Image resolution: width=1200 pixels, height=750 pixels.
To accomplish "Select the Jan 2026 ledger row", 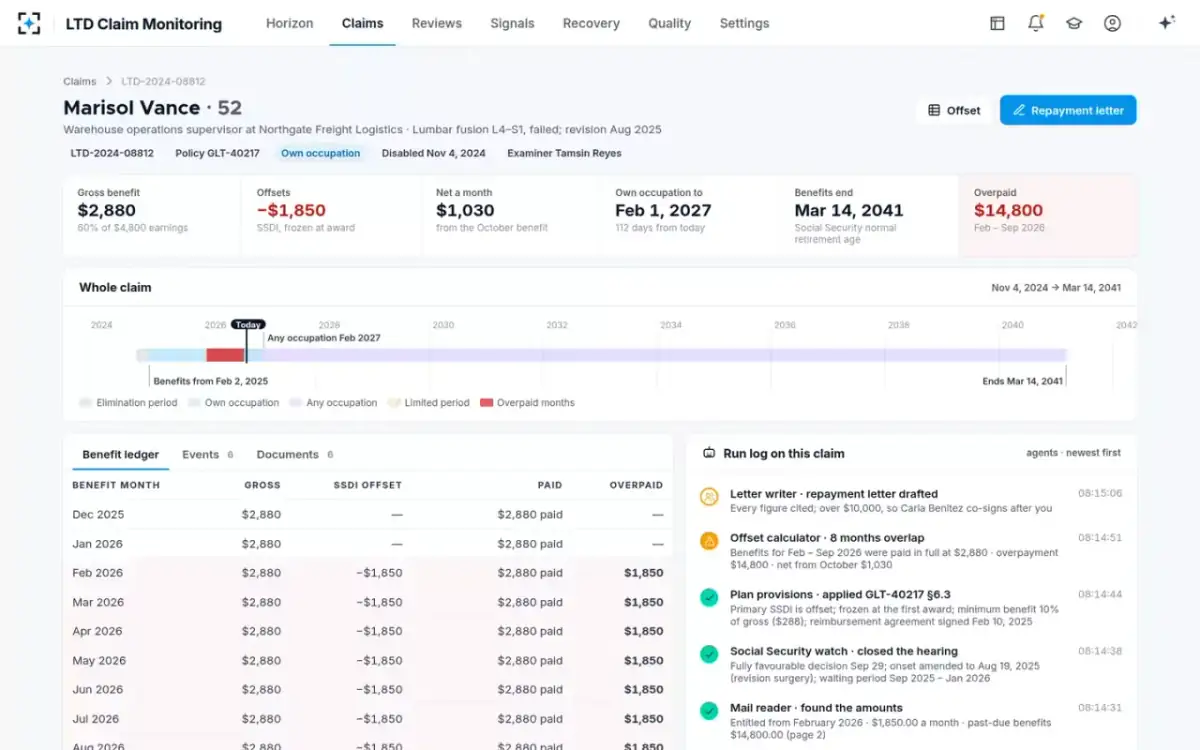I will [x=368, y=543].
